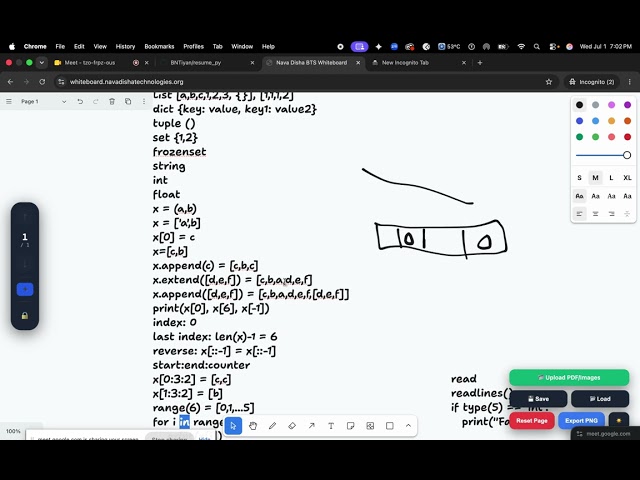Viewport: 640px width, 480px height.
Task: Open the Profiles menu in menu bar
Action: click(x=193, y=47)
